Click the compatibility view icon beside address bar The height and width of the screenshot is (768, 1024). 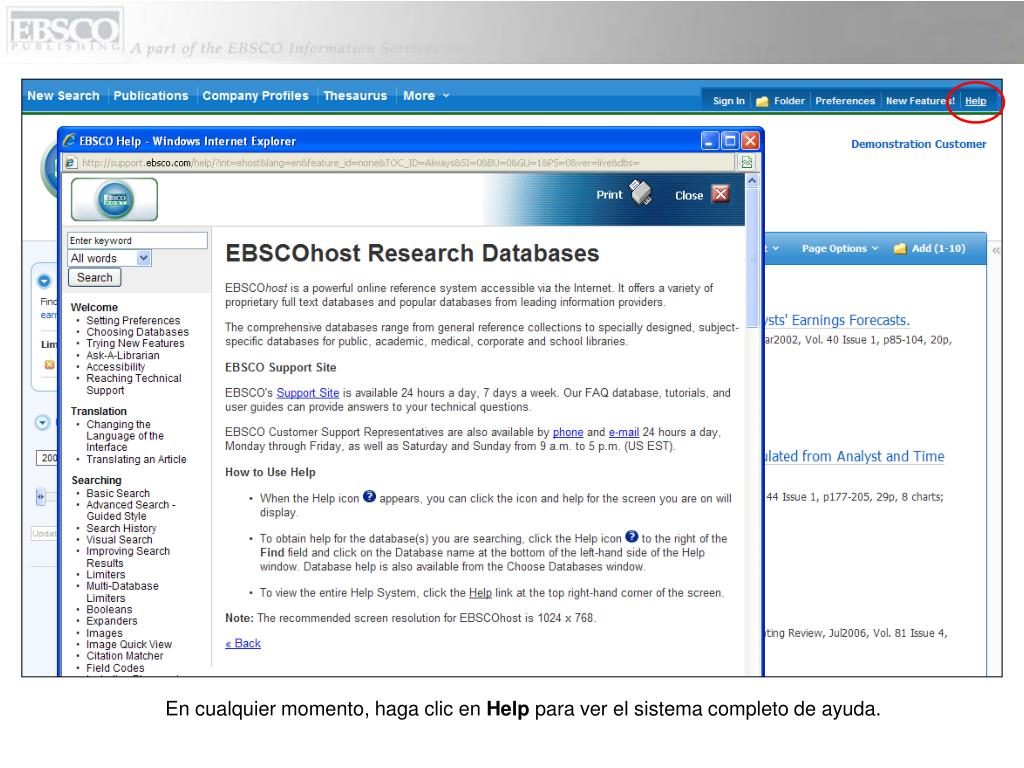coord(746,162)
